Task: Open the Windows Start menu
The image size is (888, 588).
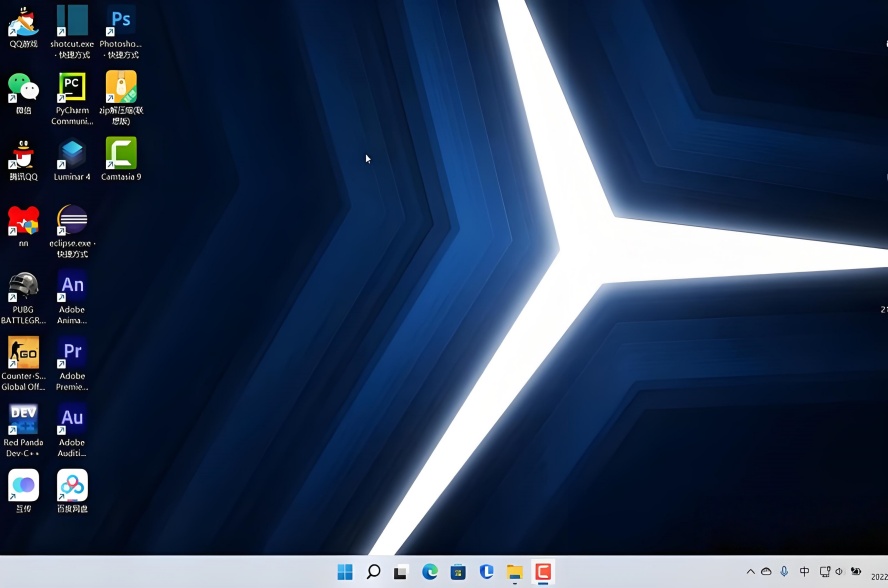Action: [x=345, y=572]
